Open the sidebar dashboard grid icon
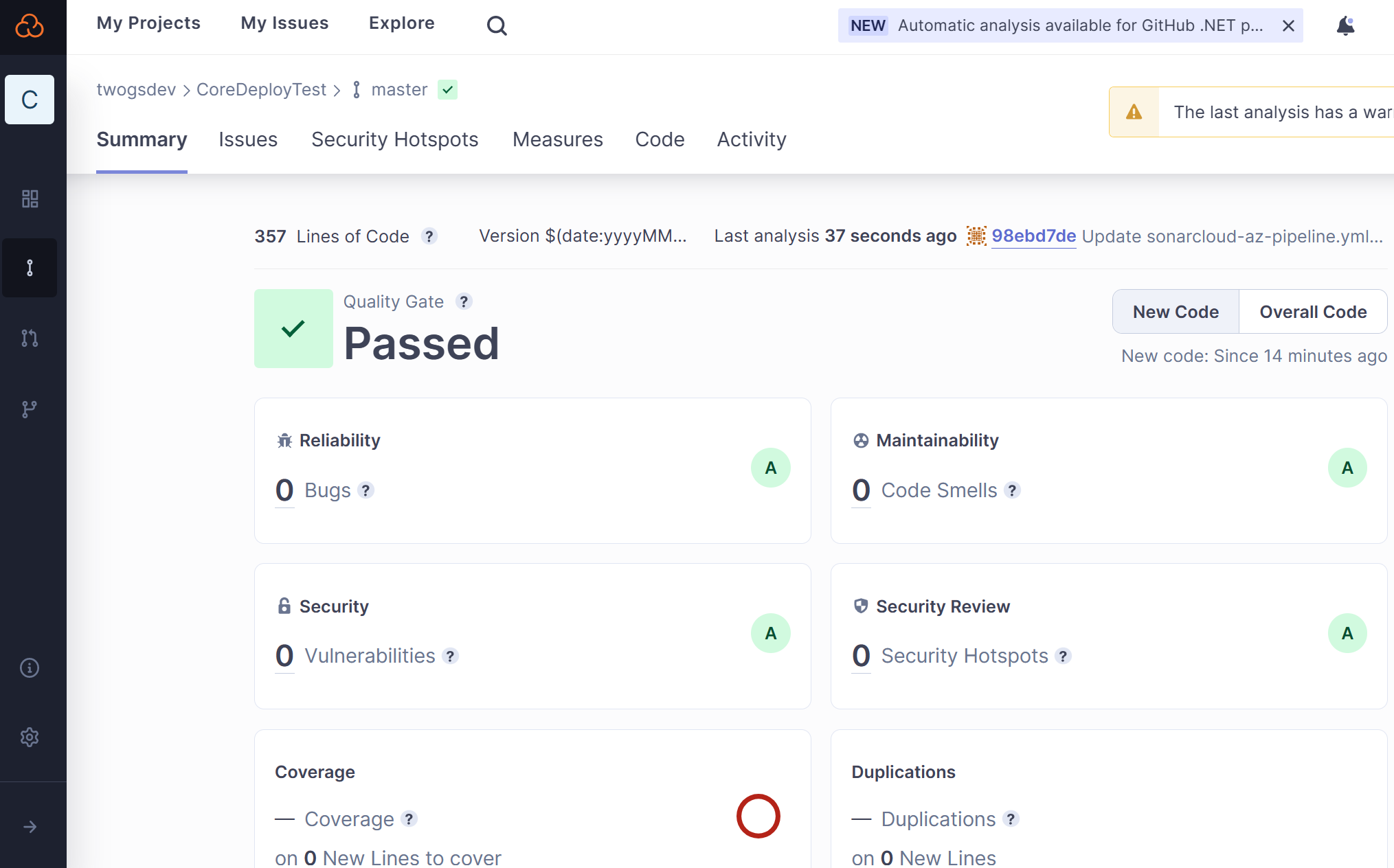Screen dimensions: 1394x868 tap(30, 198)
